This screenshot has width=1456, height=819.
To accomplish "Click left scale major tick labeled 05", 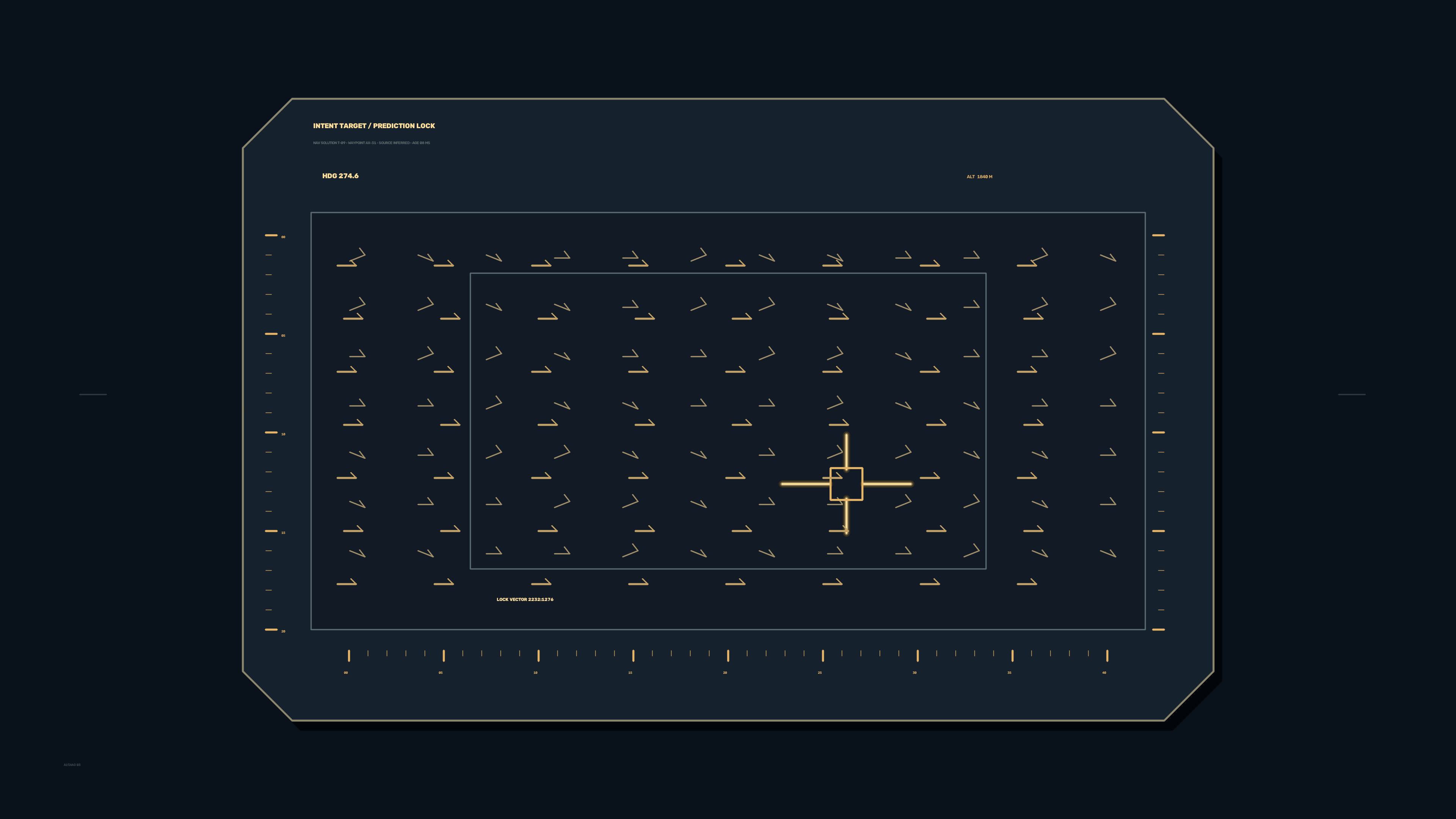I will [x=271, y=334].
